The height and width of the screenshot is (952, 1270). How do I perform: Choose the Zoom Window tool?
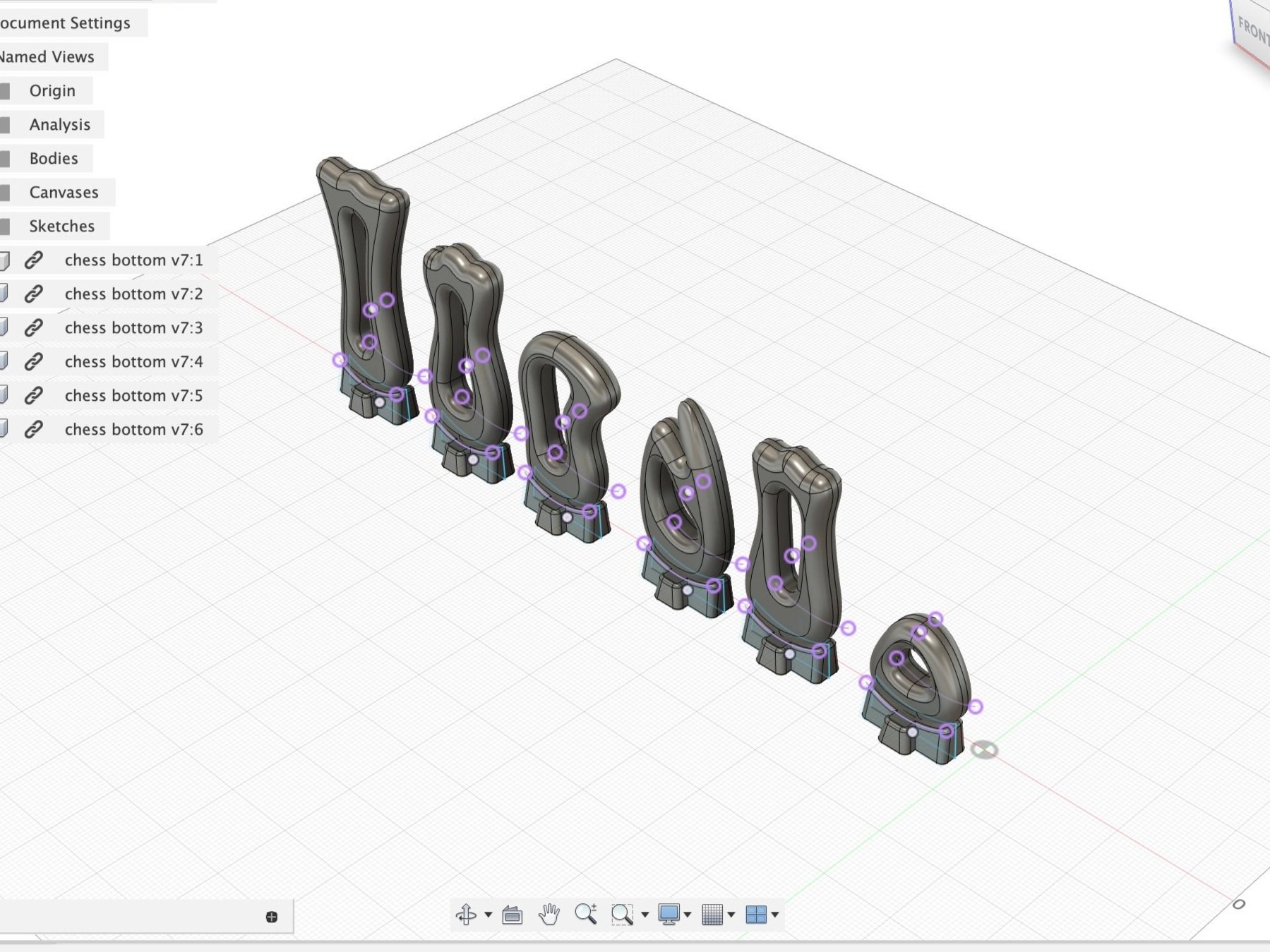[x=621, y=914]
